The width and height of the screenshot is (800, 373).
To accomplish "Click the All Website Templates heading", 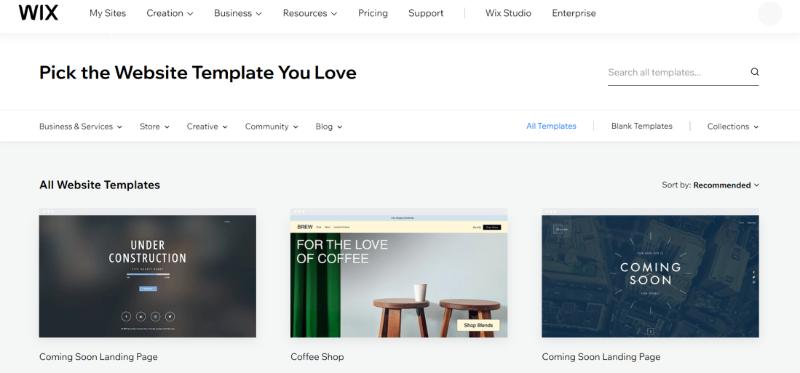I will coord(99,185).
